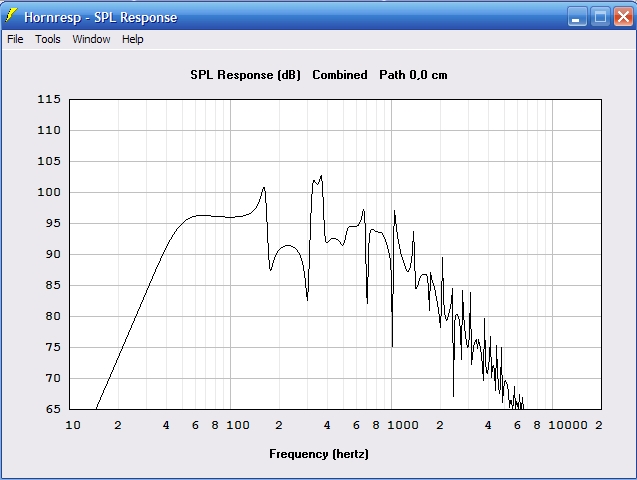Click the 70 dB axis value
The height and width of the screenshot is (480, 637).
coord(53,378)
